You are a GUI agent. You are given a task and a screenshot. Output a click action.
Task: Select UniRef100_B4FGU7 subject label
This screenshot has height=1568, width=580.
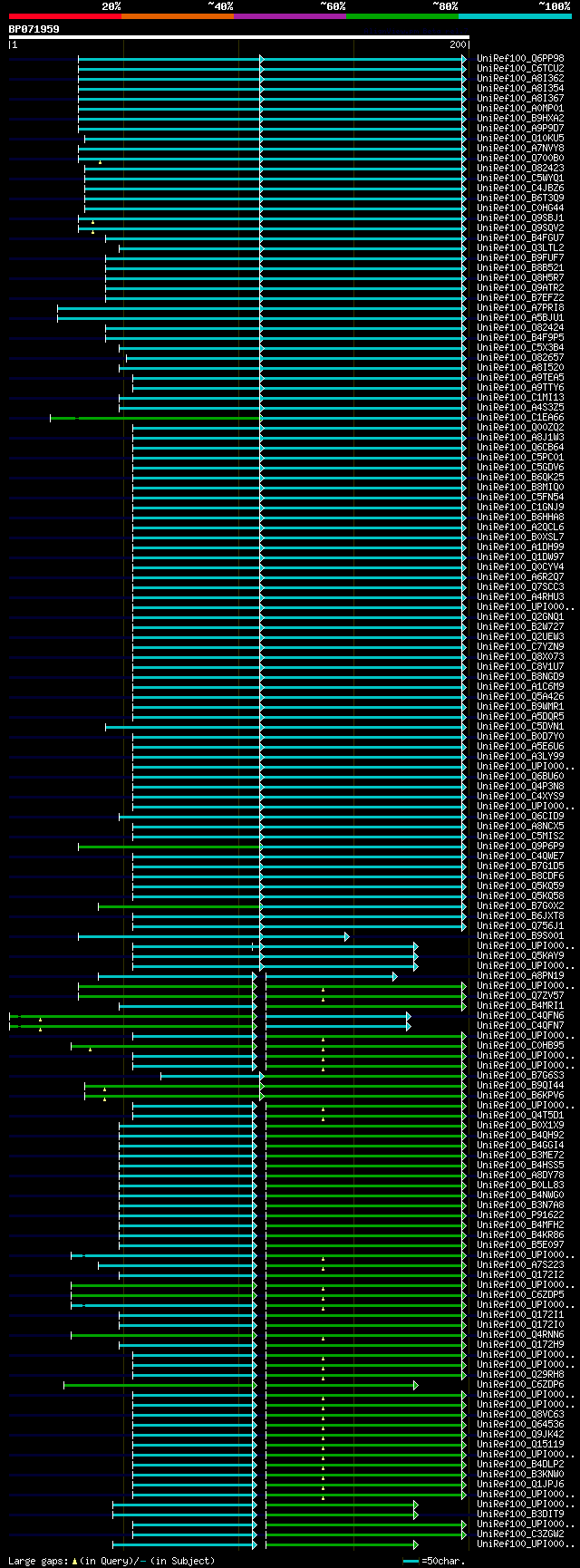point(520,237)
